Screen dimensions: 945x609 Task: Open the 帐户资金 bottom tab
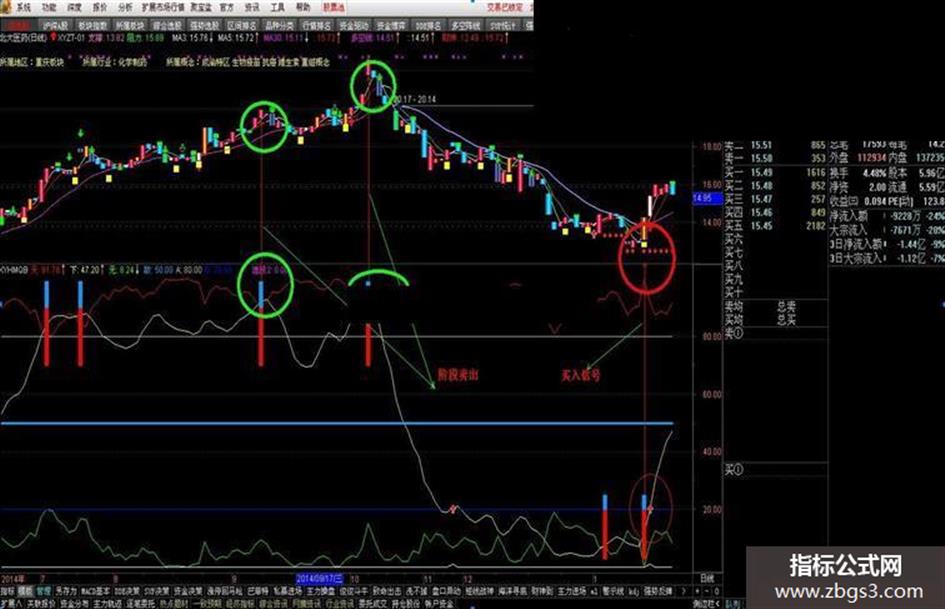438,604
